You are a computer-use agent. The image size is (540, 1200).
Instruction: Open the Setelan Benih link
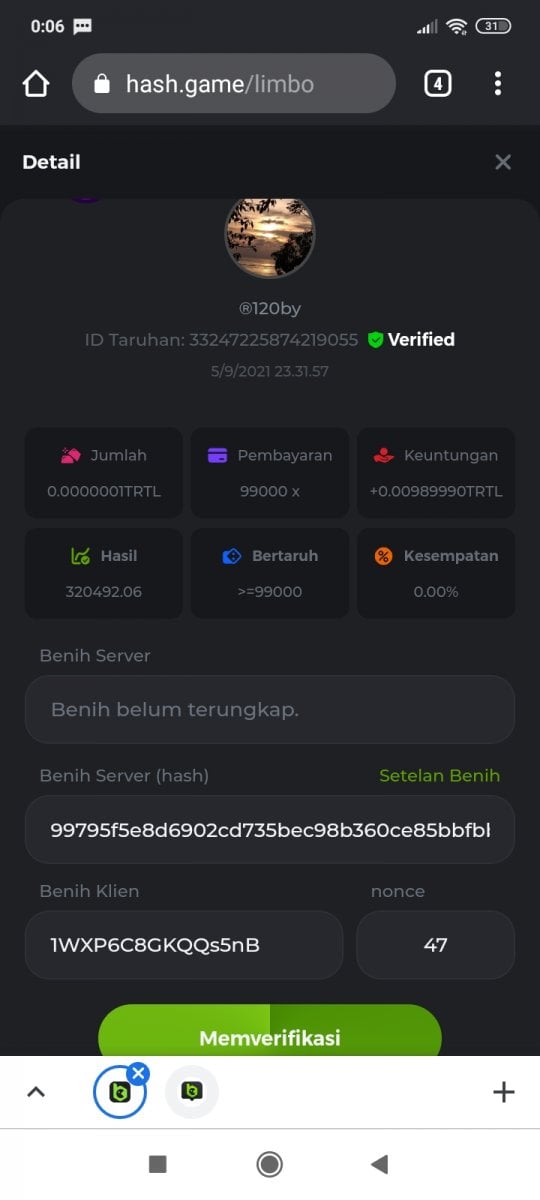coord(440,776)
